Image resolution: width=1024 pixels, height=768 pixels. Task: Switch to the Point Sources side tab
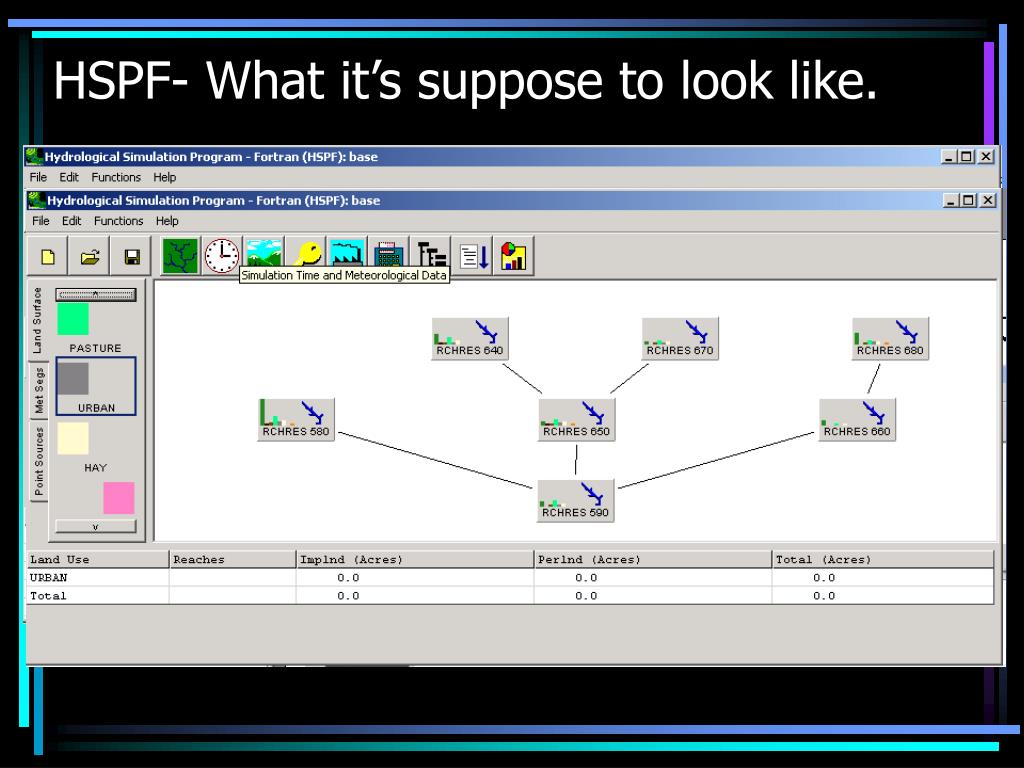[x=39, y=461]
